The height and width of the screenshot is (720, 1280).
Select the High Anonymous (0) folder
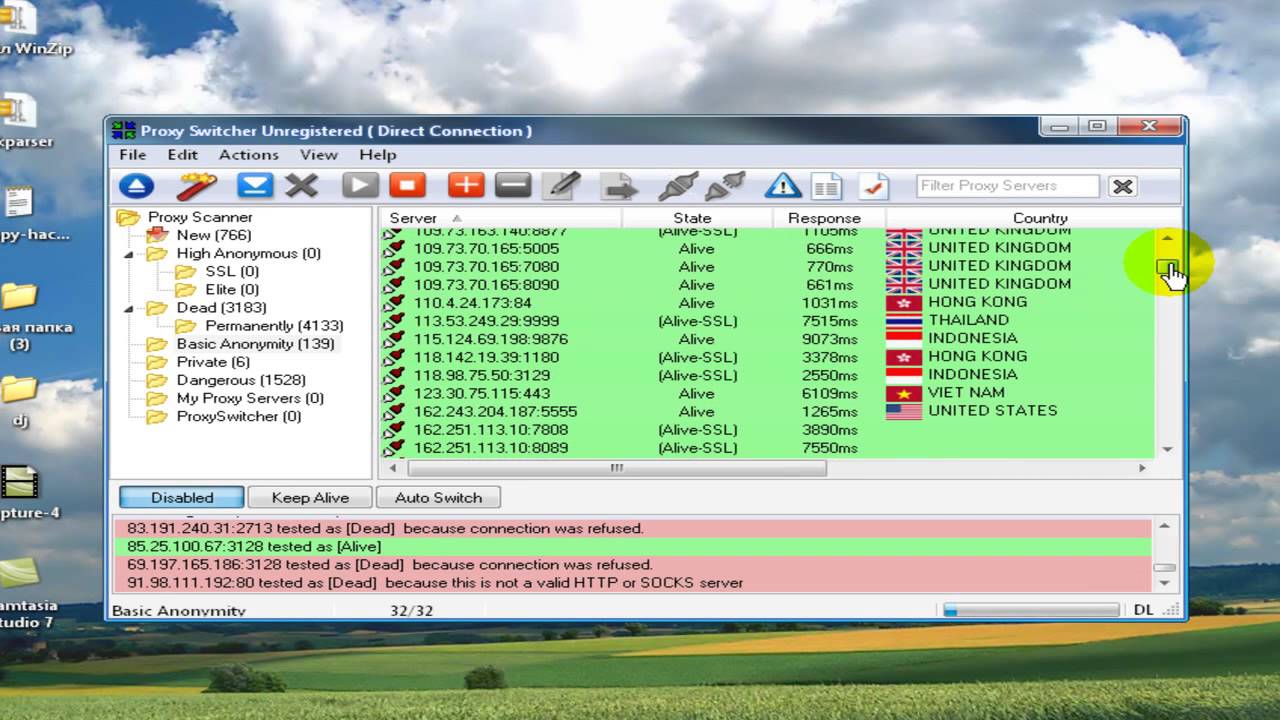tap(249, 254)
